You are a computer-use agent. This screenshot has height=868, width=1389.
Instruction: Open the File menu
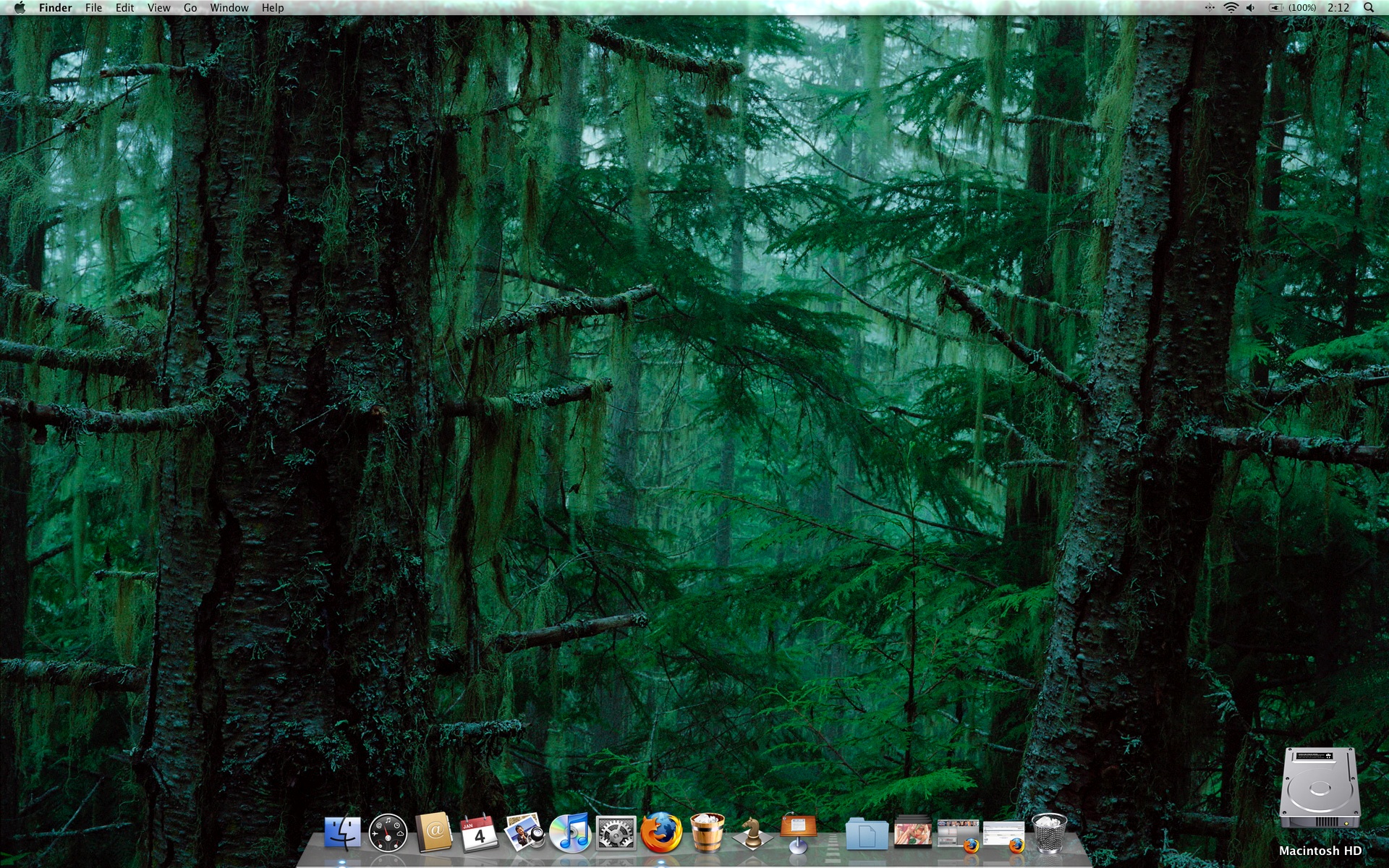click(93, 7)
